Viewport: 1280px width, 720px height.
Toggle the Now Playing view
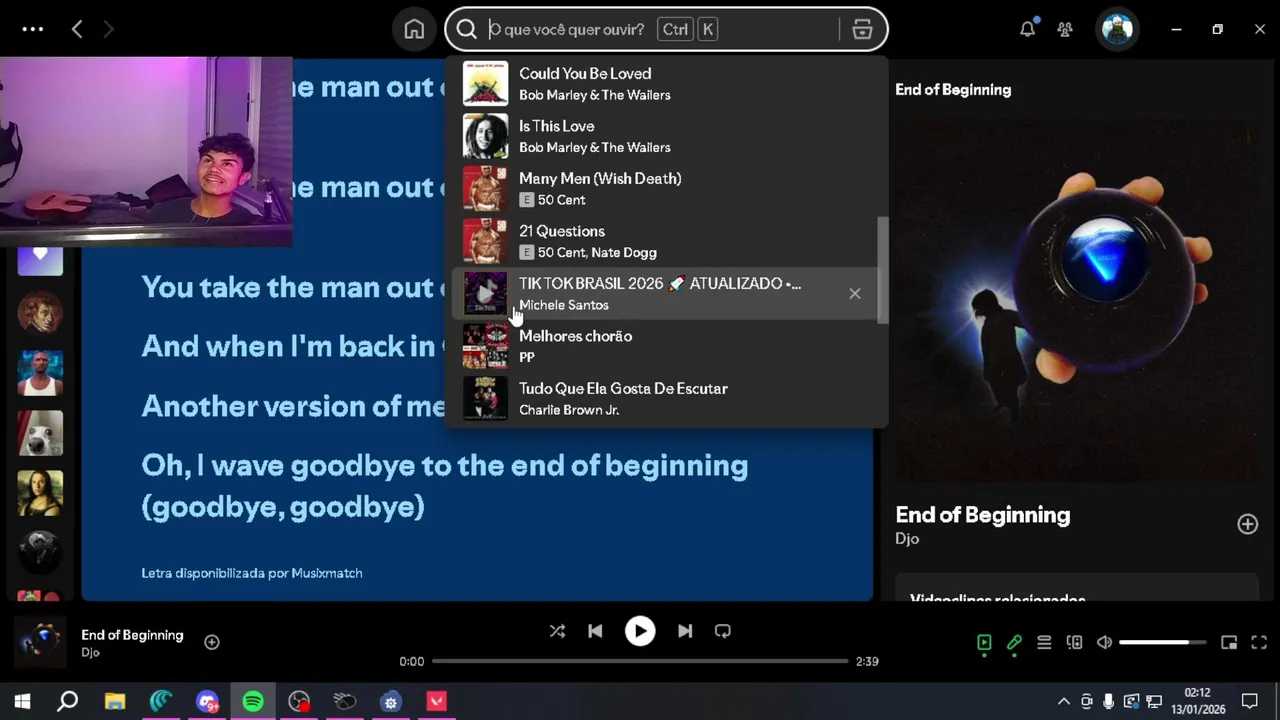[x=984, y=642]
